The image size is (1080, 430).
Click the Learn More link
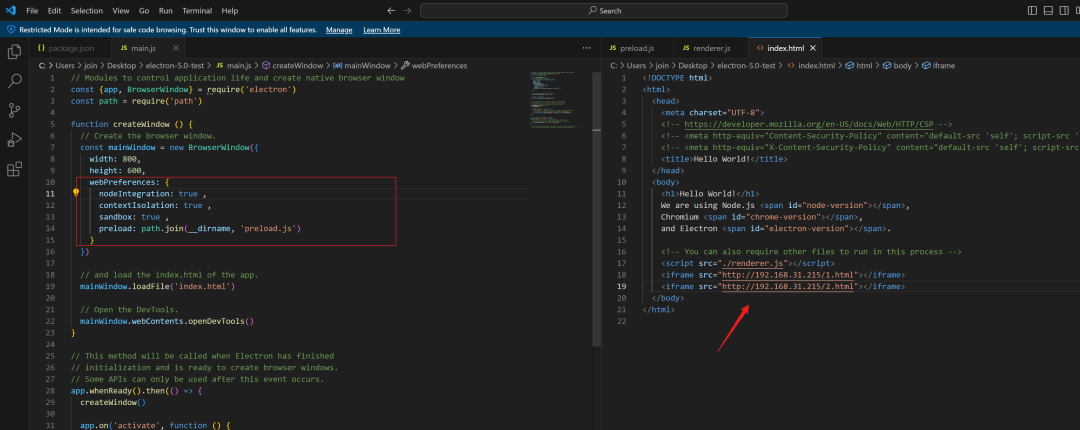382,30
